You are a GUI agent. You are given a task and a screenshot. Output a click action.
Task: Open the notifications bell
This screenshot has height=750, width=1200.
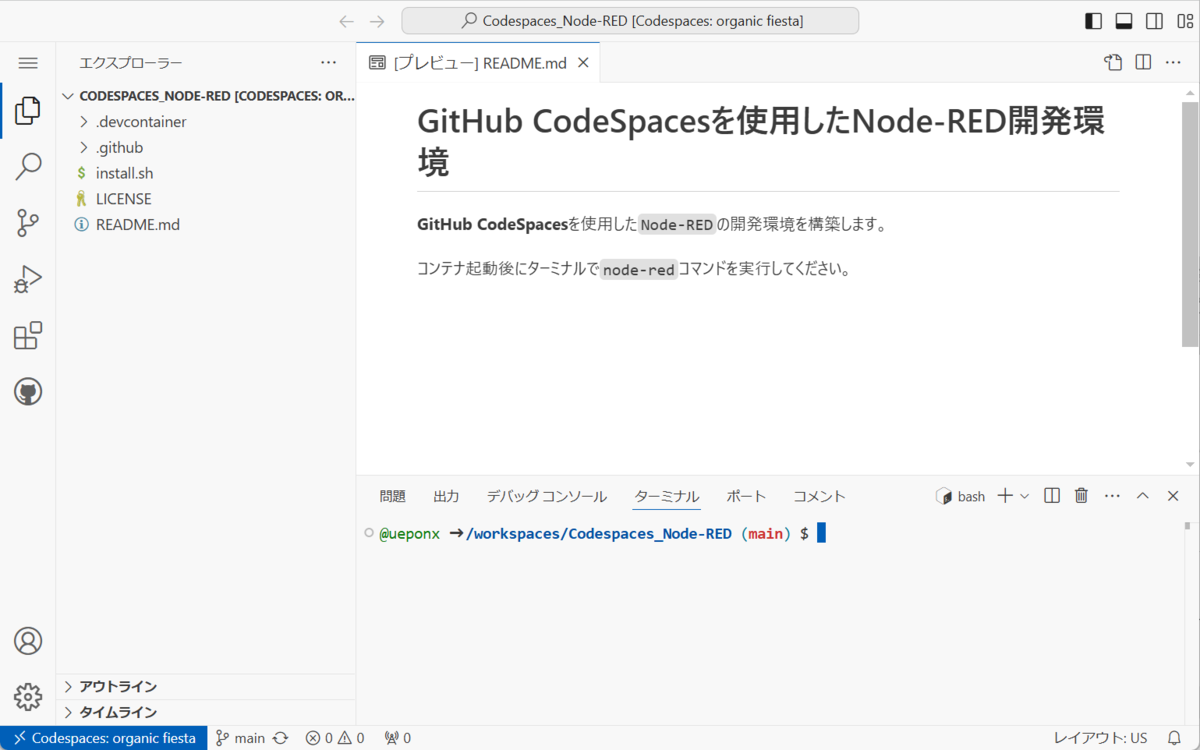tap(1176, 738)
